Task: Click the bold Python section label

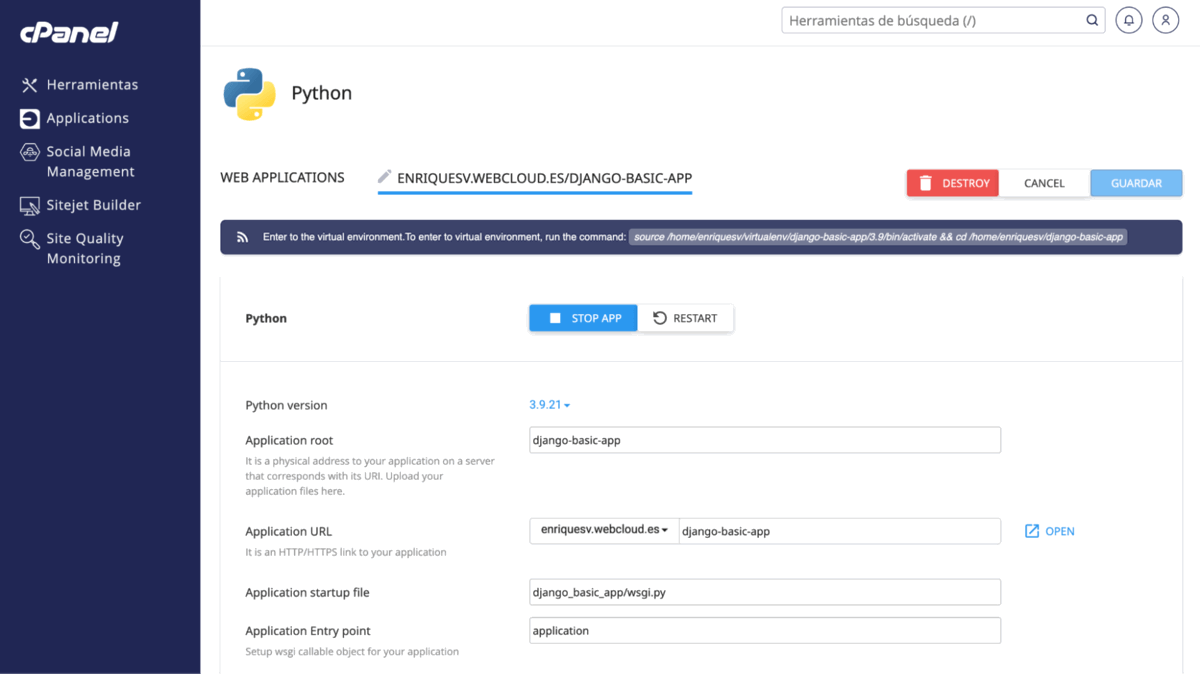Action: [x=266, y=318]
